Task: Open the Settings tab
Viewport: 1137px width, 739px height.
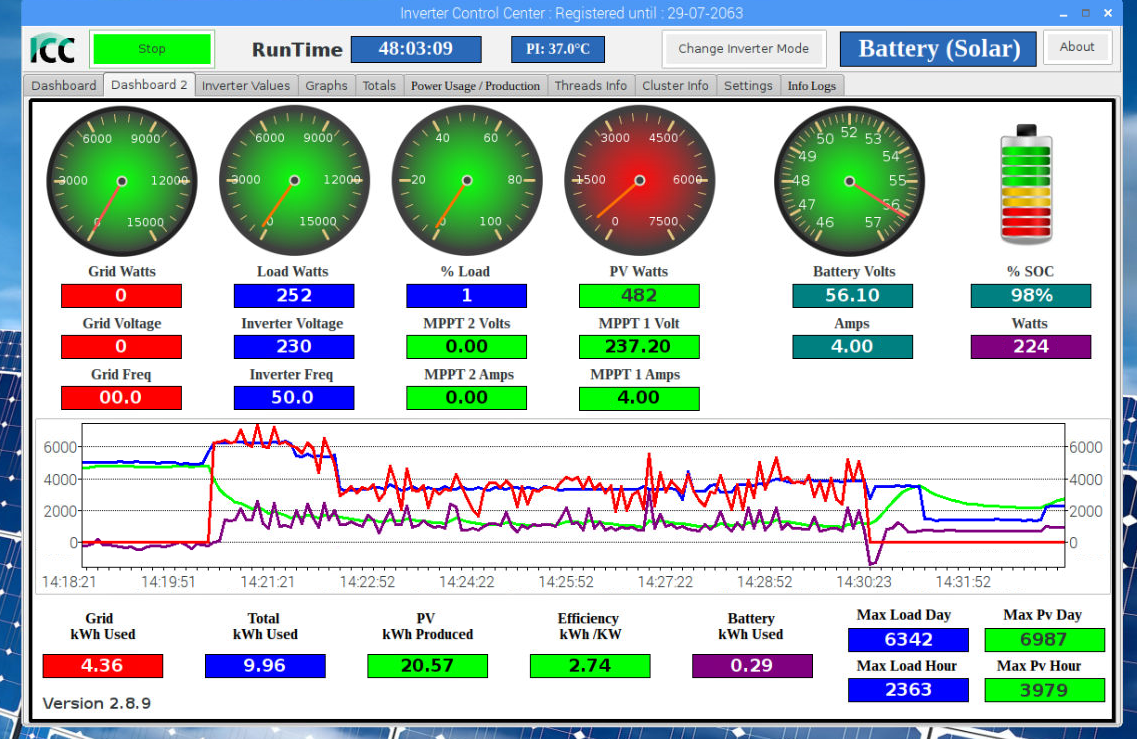Action: 748,86
